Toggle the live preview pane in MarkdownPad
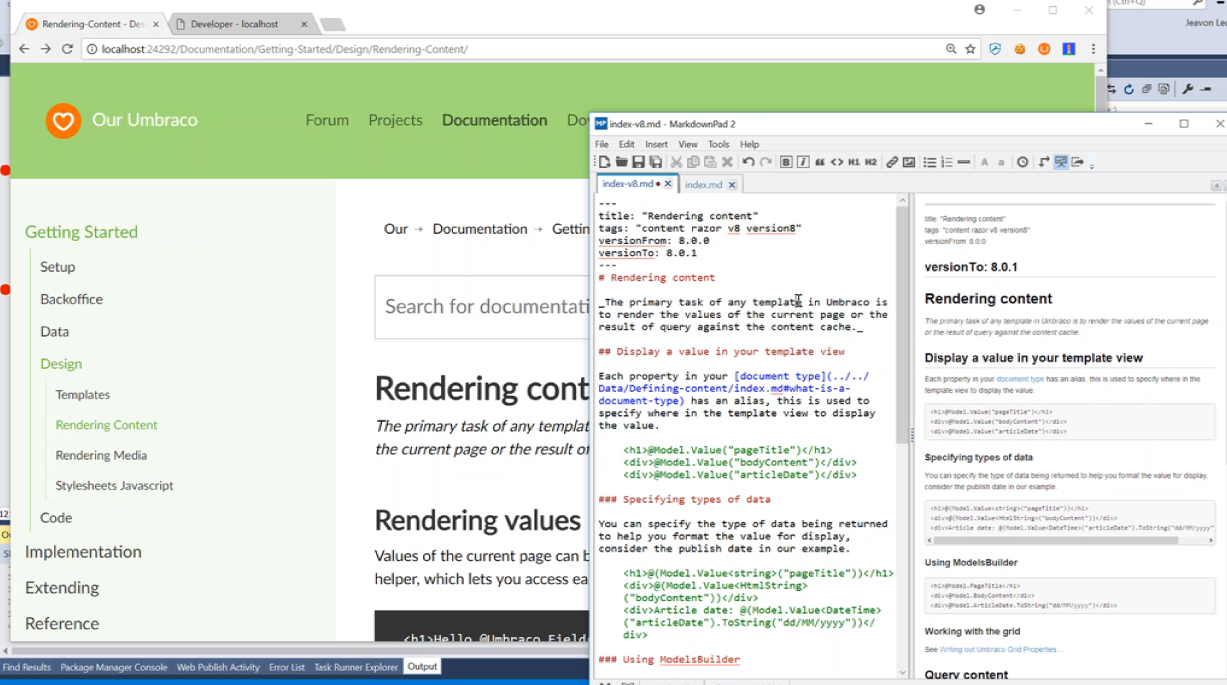Image resolution: width=1227 pixels, height=685 pixels. (1061, 162)
